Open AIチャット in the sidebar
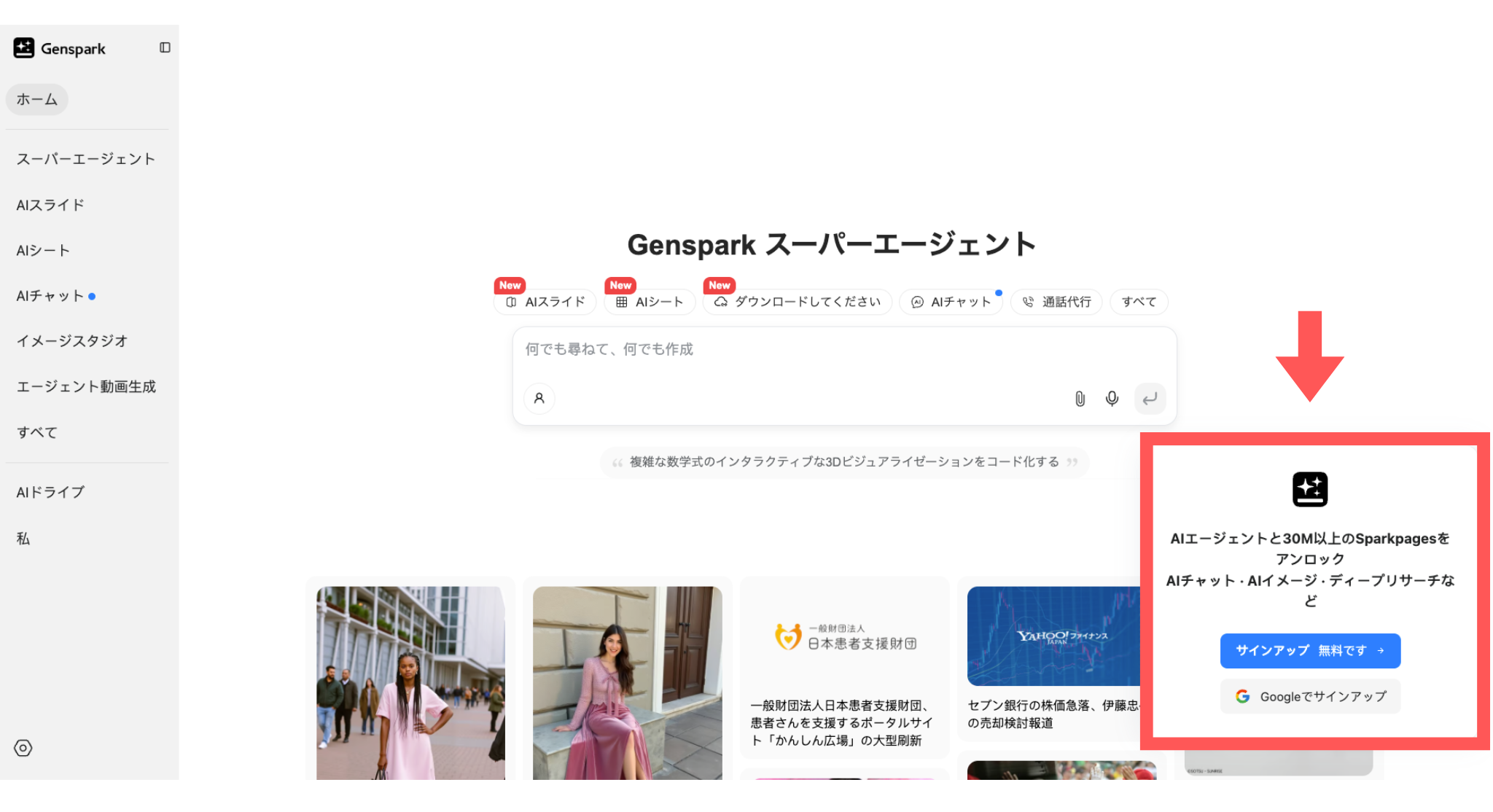Image resolution: width=1493 pixels, height=812 pixels. [x=50, y=295]
